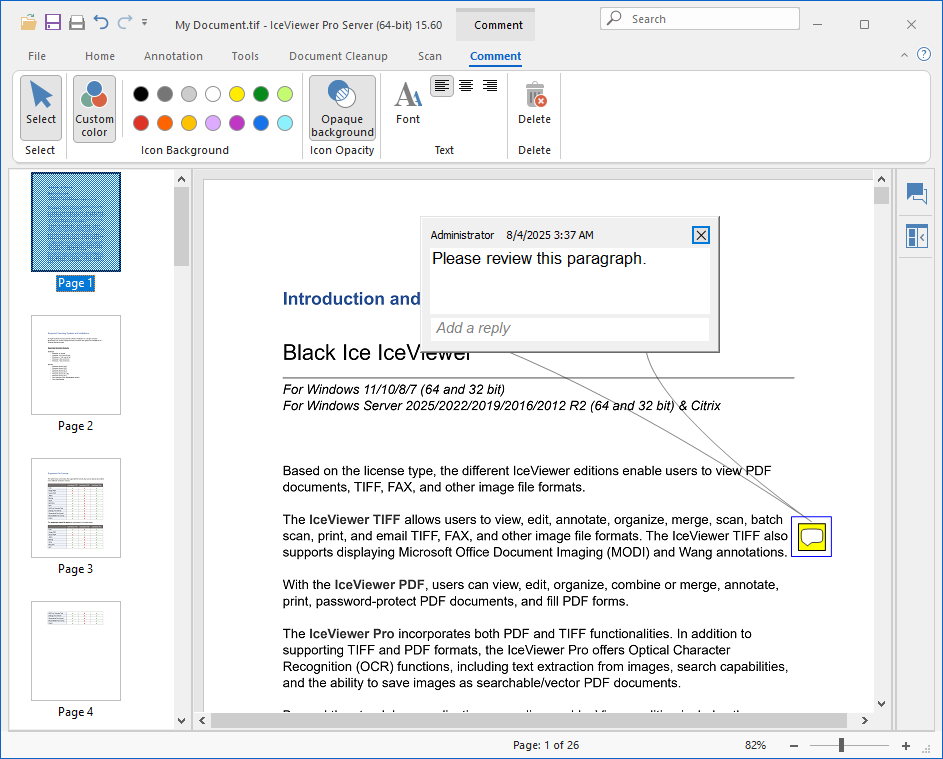Select the Page 3 thumbnail
Screen dimensions: 943x759
[x=76, y=508]
